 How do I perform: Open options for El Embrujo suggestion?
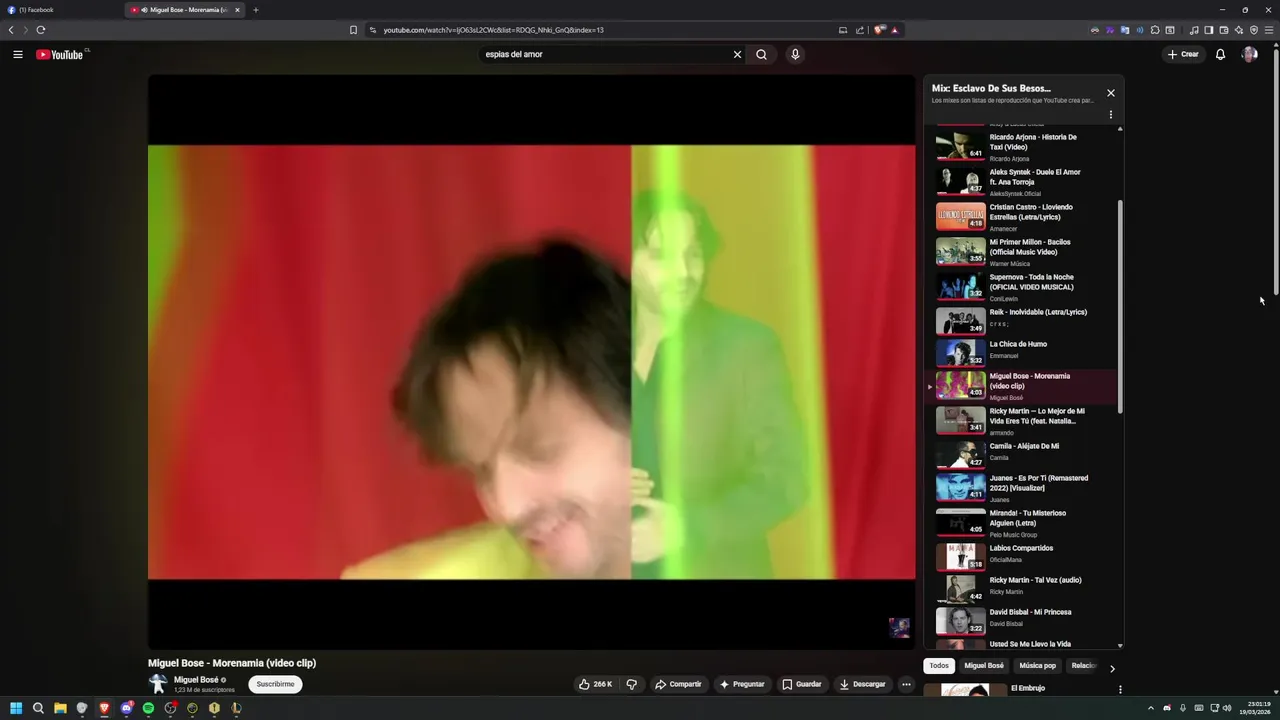tap(1120, 689)
